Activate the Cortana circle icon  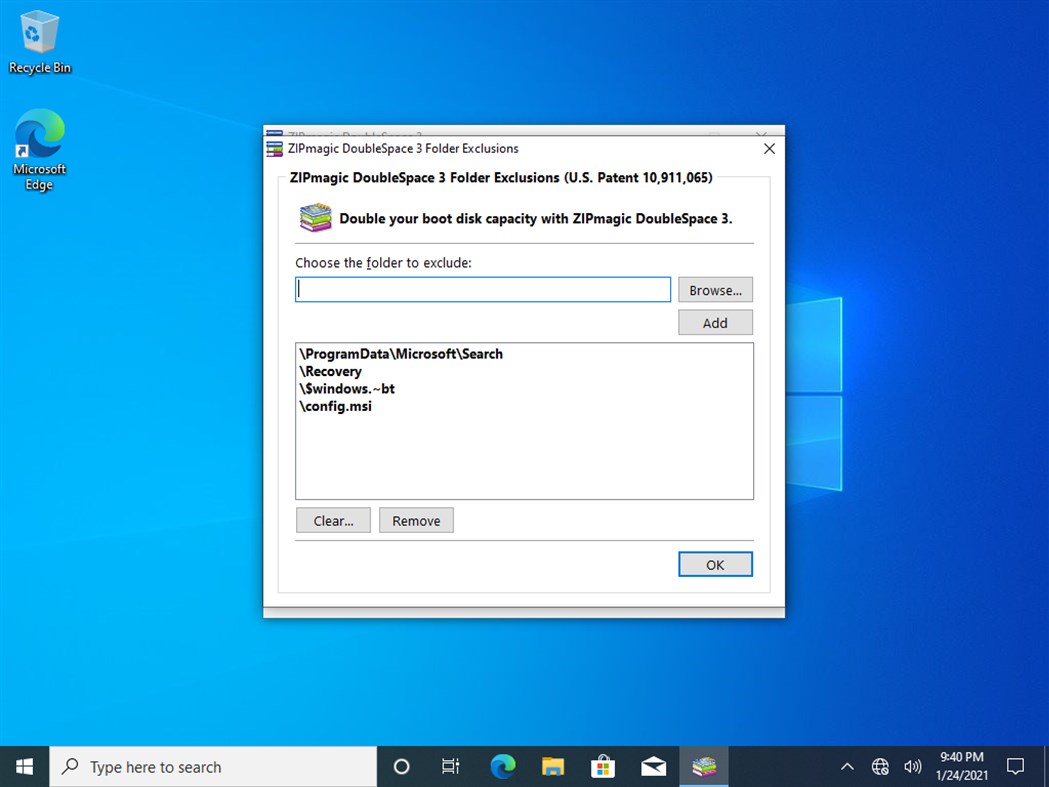400,766
